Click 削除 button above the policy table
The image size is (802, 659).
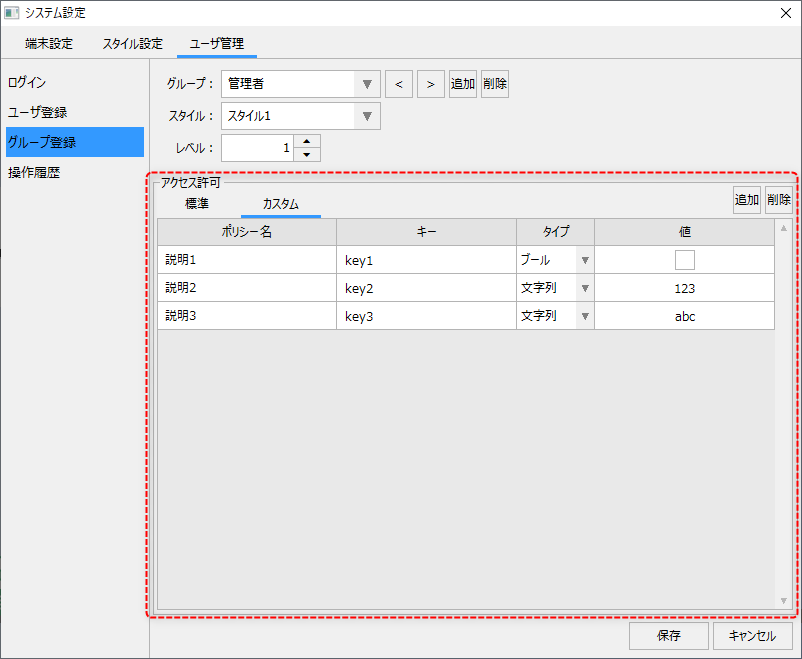(x=779, y=200)
